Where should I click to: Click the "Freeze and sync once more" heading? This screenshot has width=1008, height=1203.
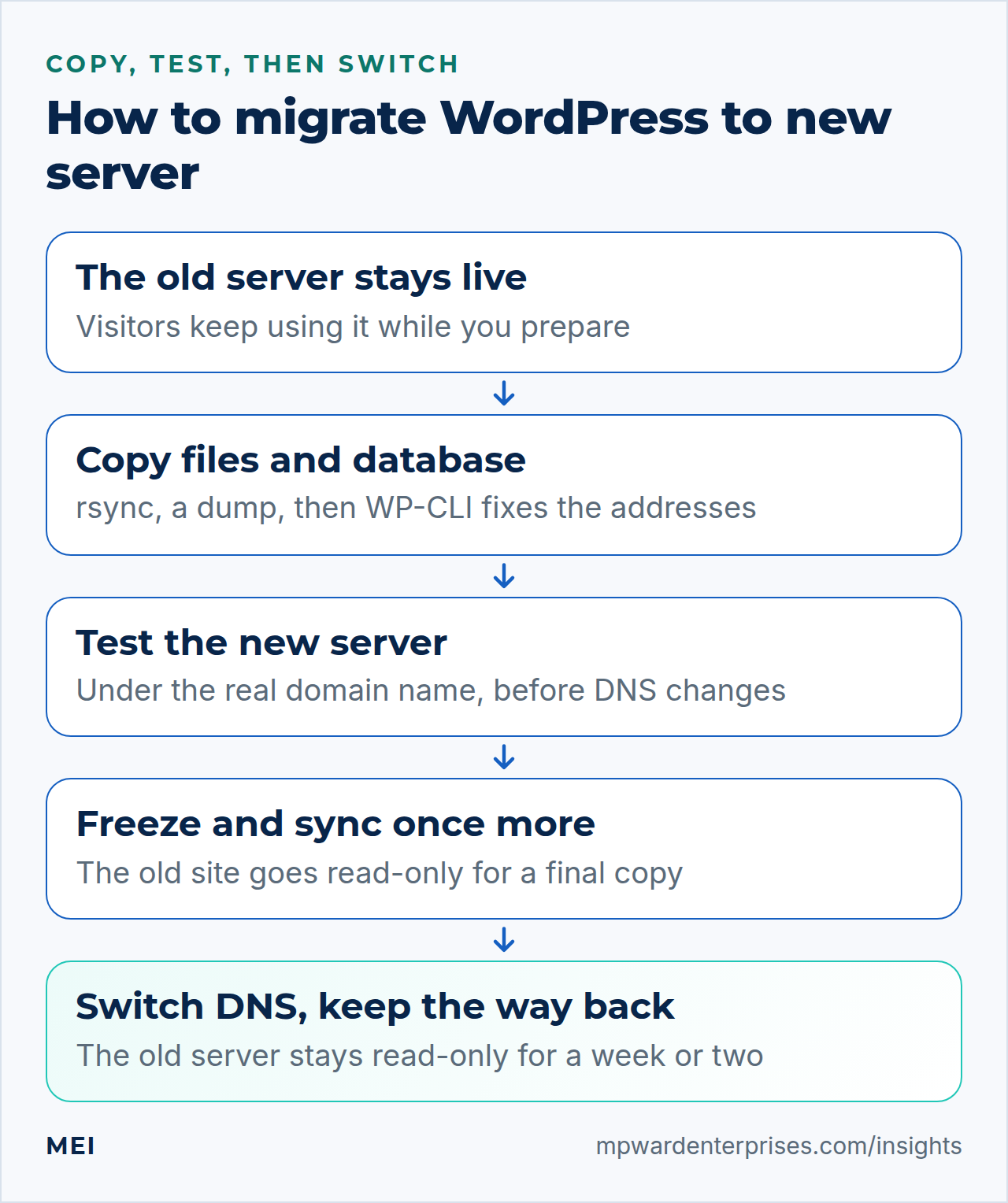(335, 824)
